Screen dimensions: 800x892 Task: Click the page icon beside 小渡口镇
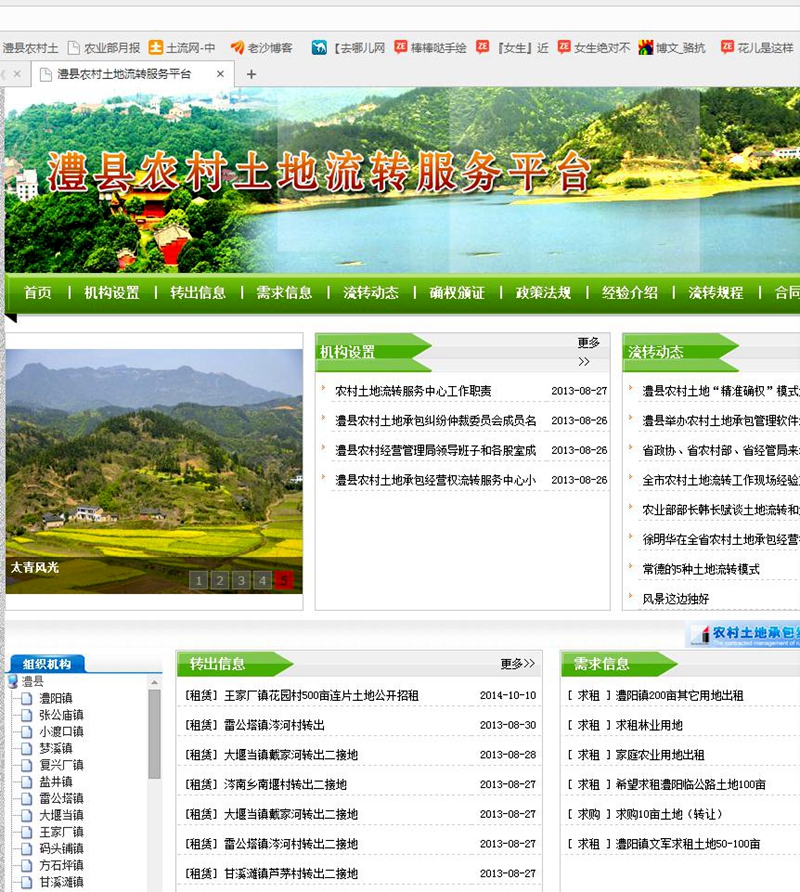coord(26,731)
